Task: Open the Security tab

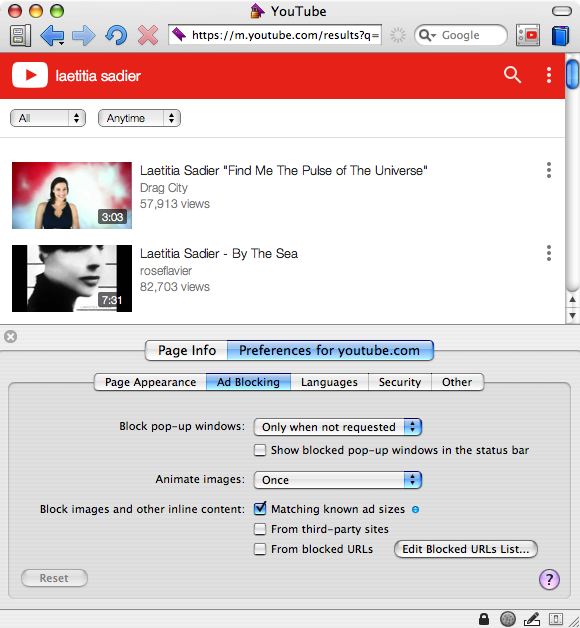Action: tap(400, 382)
